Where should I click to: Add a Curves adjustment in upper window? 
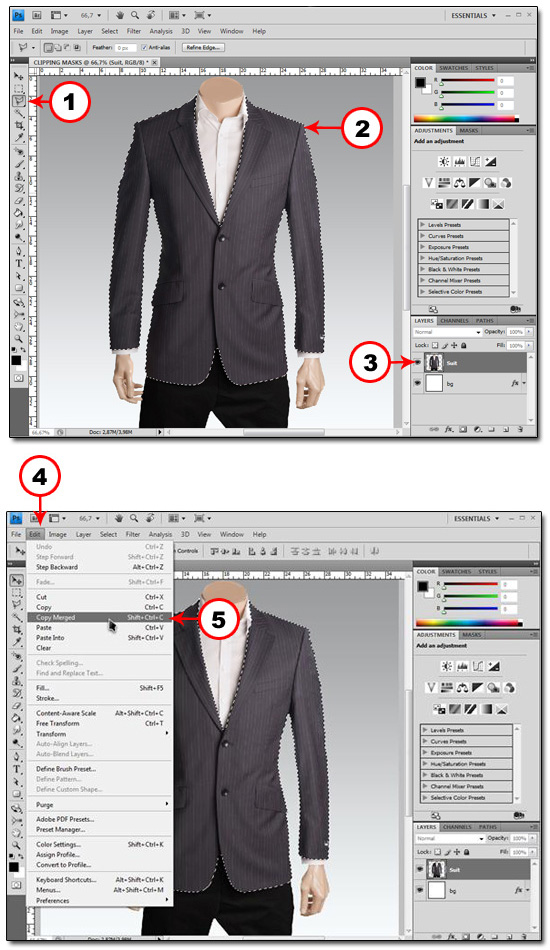474,162
